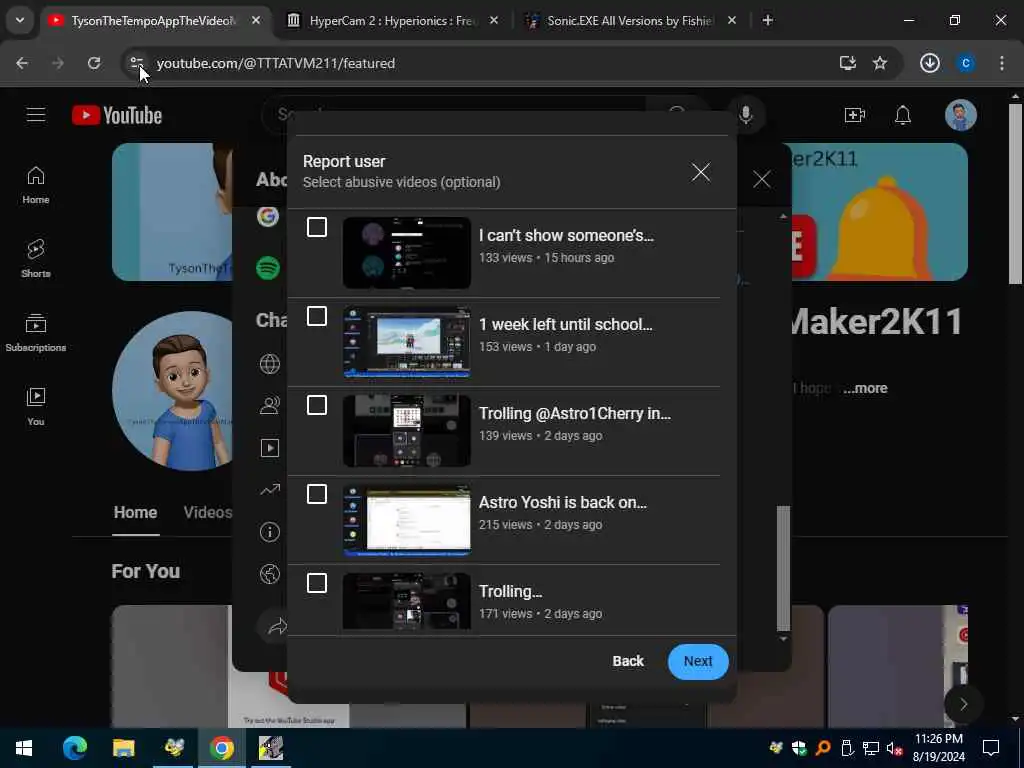Image resolution: width=1024 pixels, height=768 pixels.
Task: Open the YouTube hamburger guide menu
Action: click(36, 115)
